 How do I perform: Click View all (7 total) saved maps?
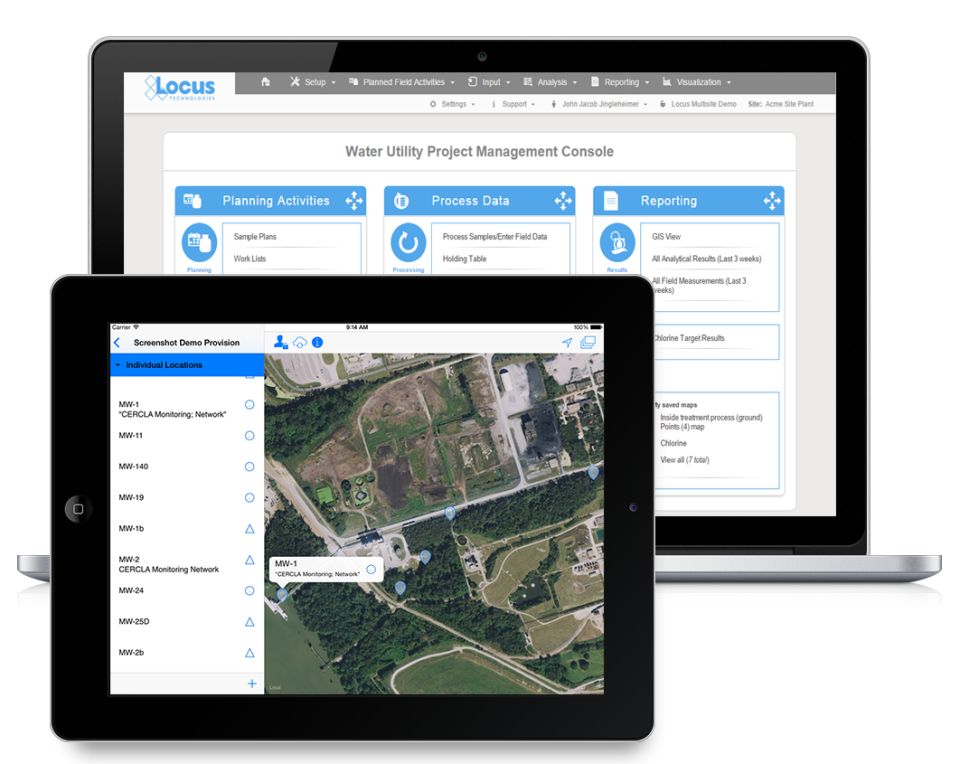684,460
